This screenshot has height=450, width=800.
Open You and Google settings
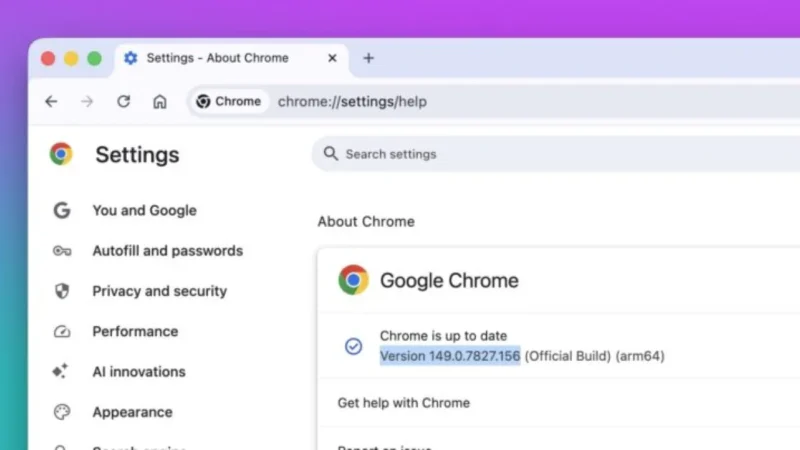(144, 210)
